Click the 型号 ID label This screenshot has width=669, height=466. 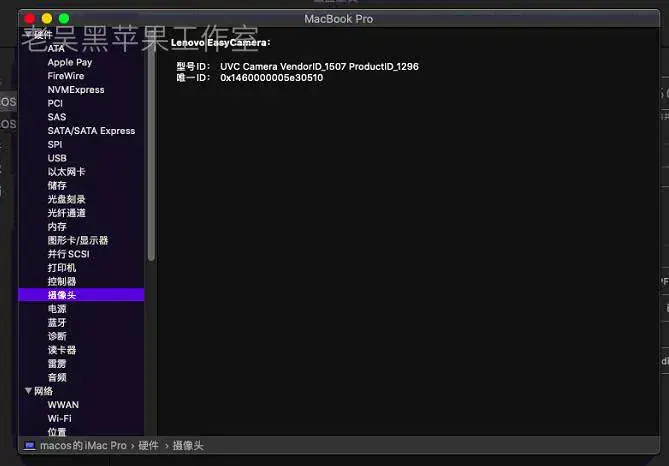point(193,67)
